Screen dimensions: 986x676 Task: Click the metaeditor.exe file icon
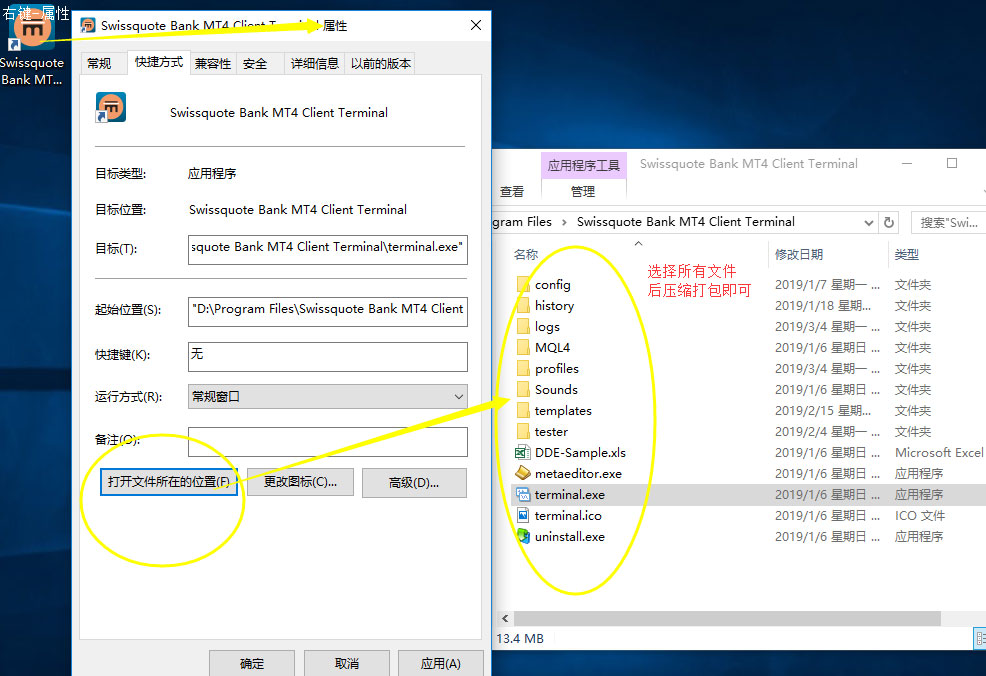click(x=522, y=474)
